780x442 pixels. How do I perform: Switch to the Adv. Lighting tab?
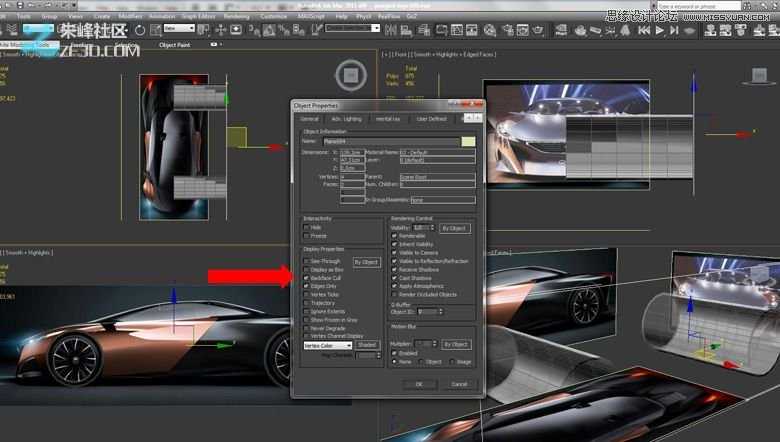tap(347, 119)
